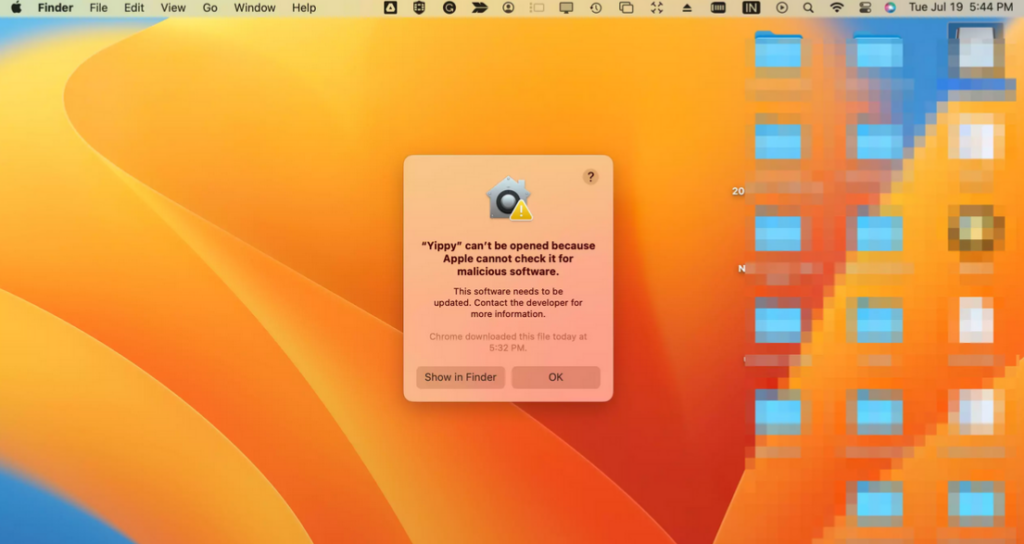Open the Finder menu
This screenshot has height=544, width=1024.
coord(56,8)
